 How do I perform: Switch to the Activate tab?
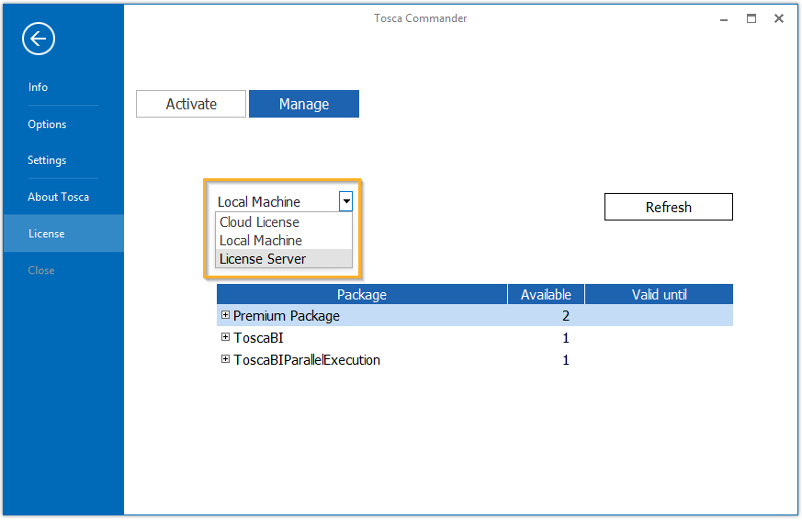tap(191, 104)
